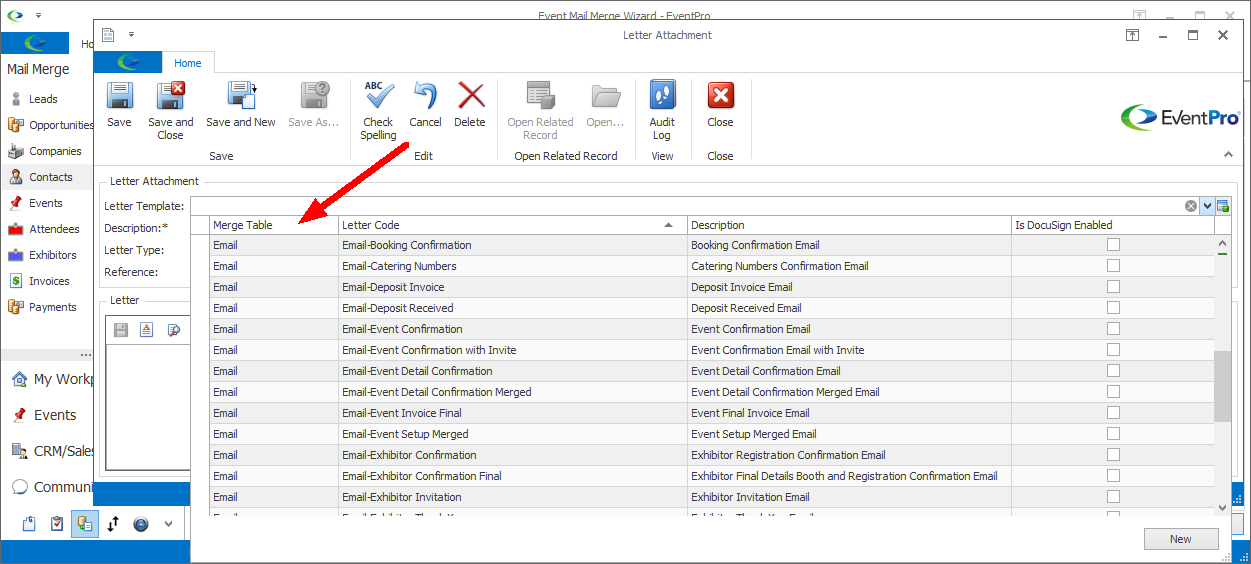1251x564 pixels.
Task: Tick DocuSign checkbox for Email-Booking Confirmation
Action: 1113,245
